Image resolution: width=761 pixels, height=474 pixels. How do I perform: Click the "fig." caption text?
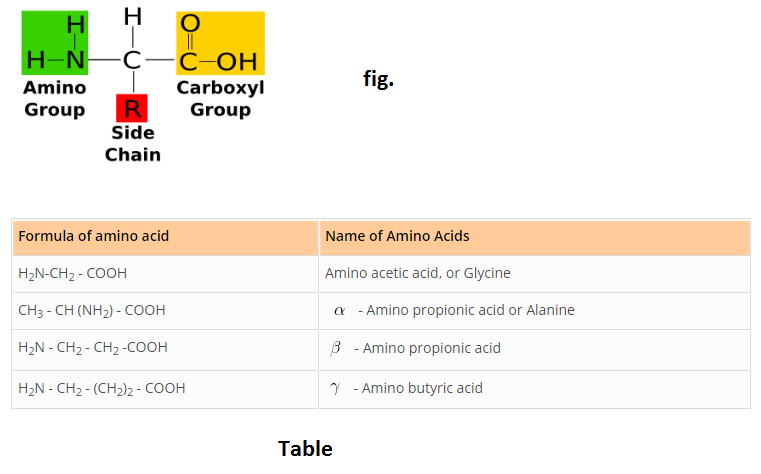[x=378, y=79]
